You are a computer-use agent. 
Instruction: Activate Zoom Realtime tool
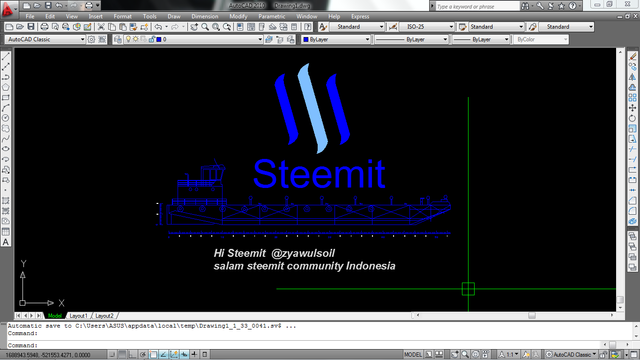(205, 27)
